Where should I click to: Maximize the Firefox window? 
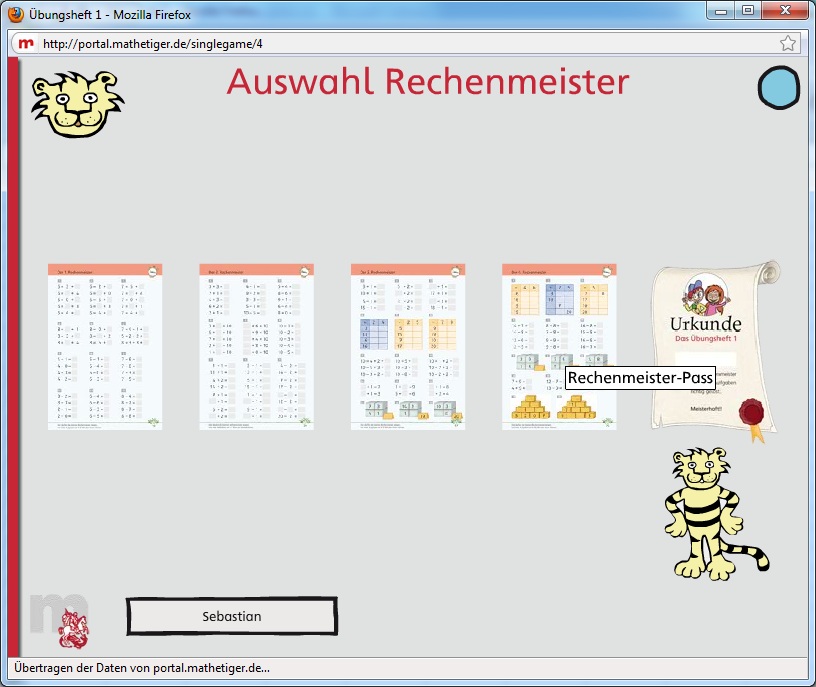coord(748,10)
